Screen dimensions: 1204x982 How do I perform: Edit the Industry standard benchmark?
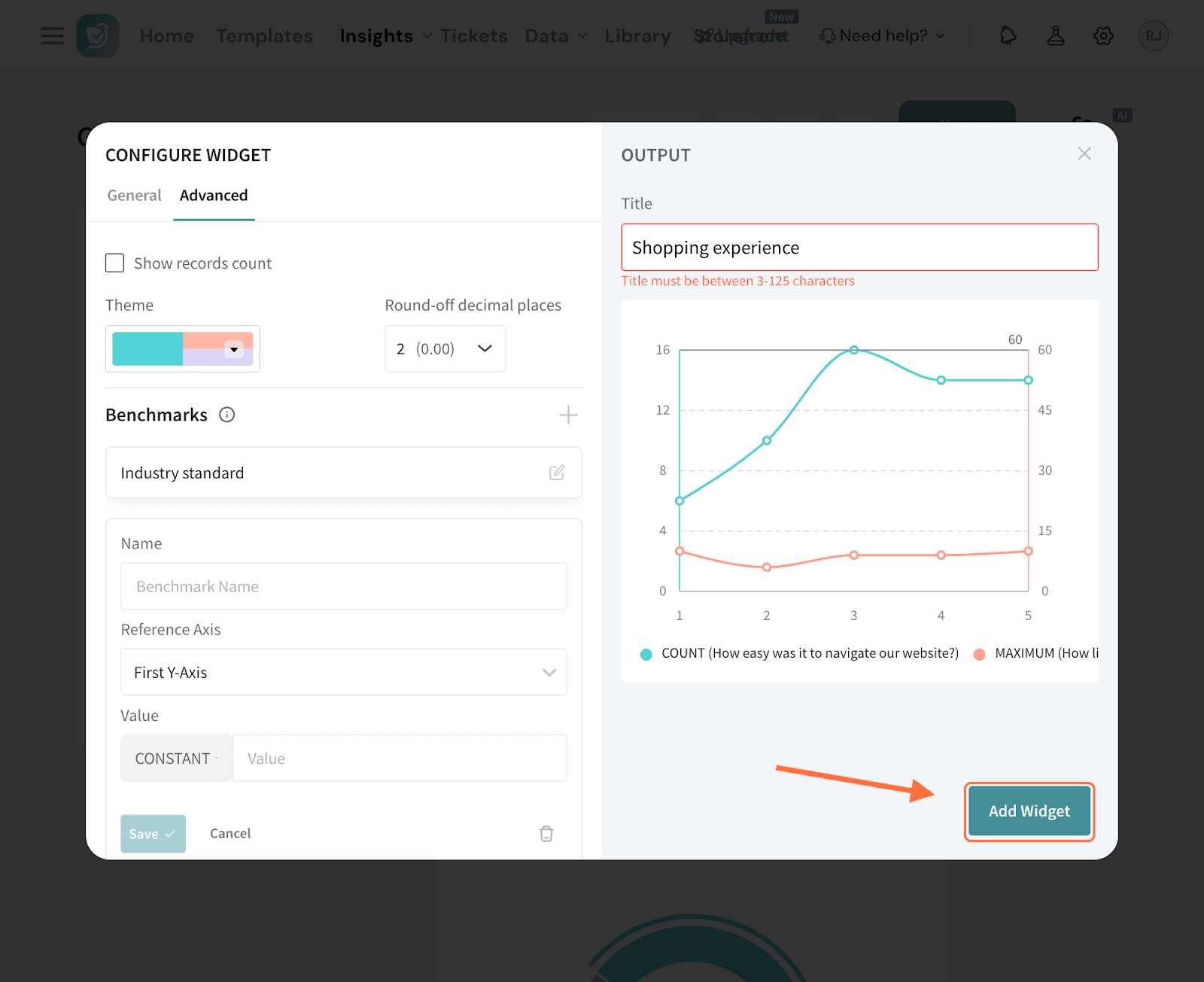556,473
